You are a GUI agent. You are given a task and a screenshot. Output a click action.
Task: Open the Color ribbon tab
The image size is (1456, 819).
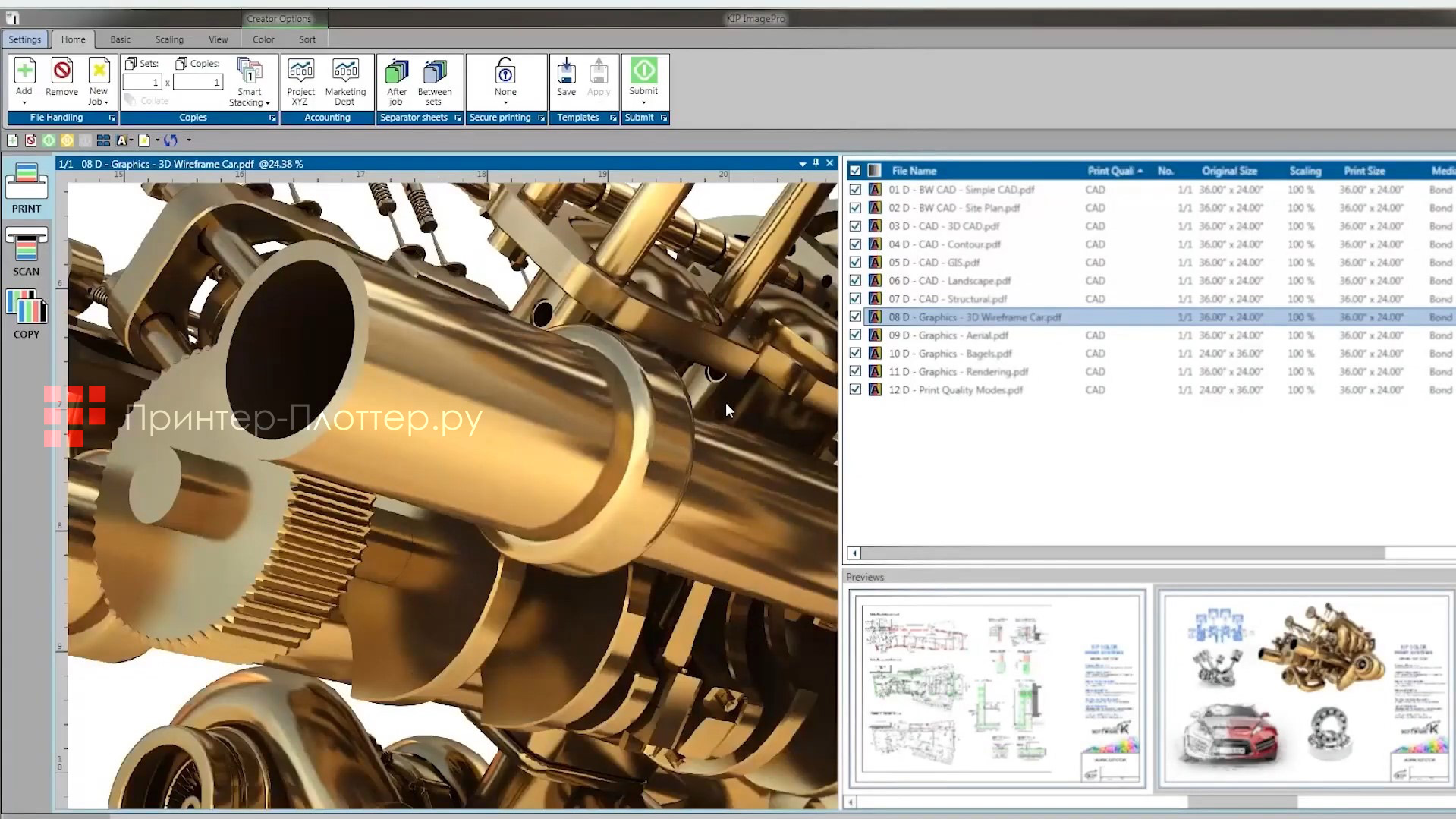(x=263, y=39)
